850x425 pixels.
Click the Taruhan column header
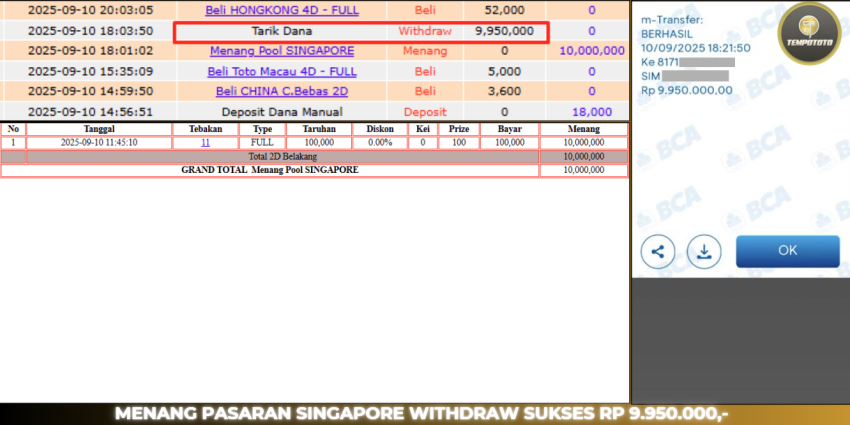pos(319,129)
